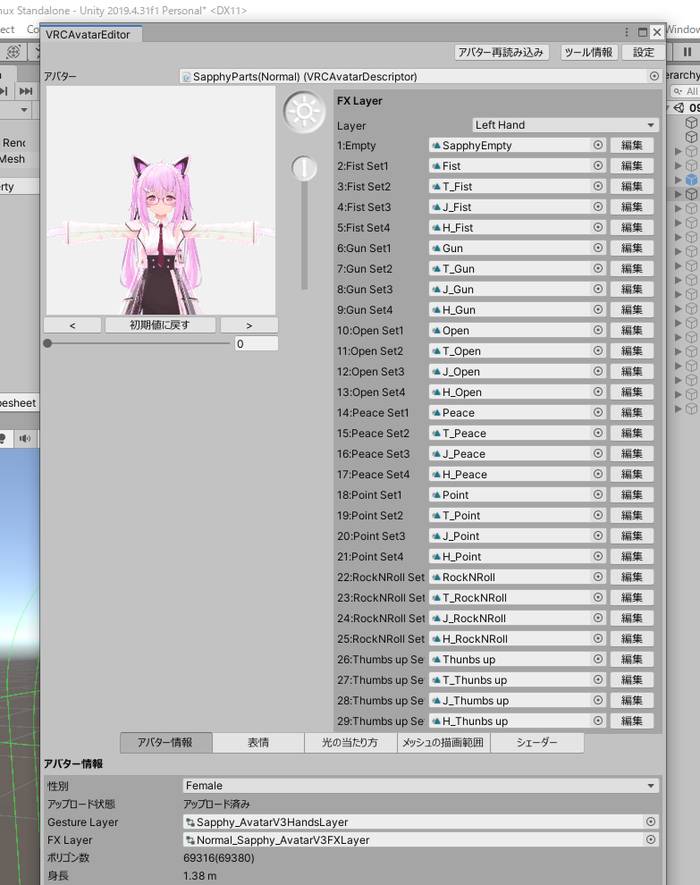Image resolution: width=700 pixels, height=885 pixels.
Task: Click the scene icon in the Hierarchy panel
Action: [x=679, y=107]
